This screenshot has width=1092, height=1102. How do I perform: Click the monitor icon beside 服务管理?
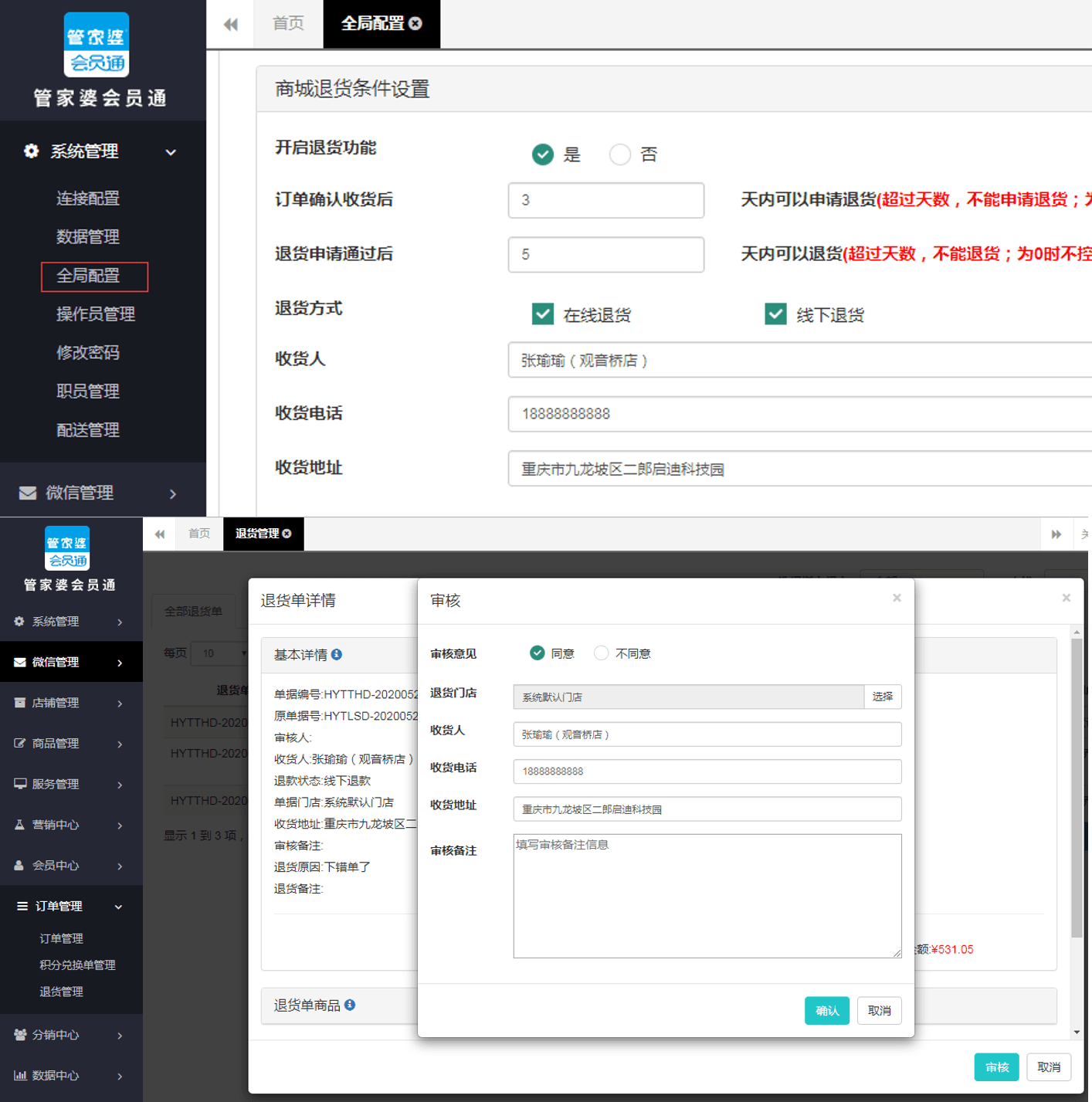tap(20, 783)
